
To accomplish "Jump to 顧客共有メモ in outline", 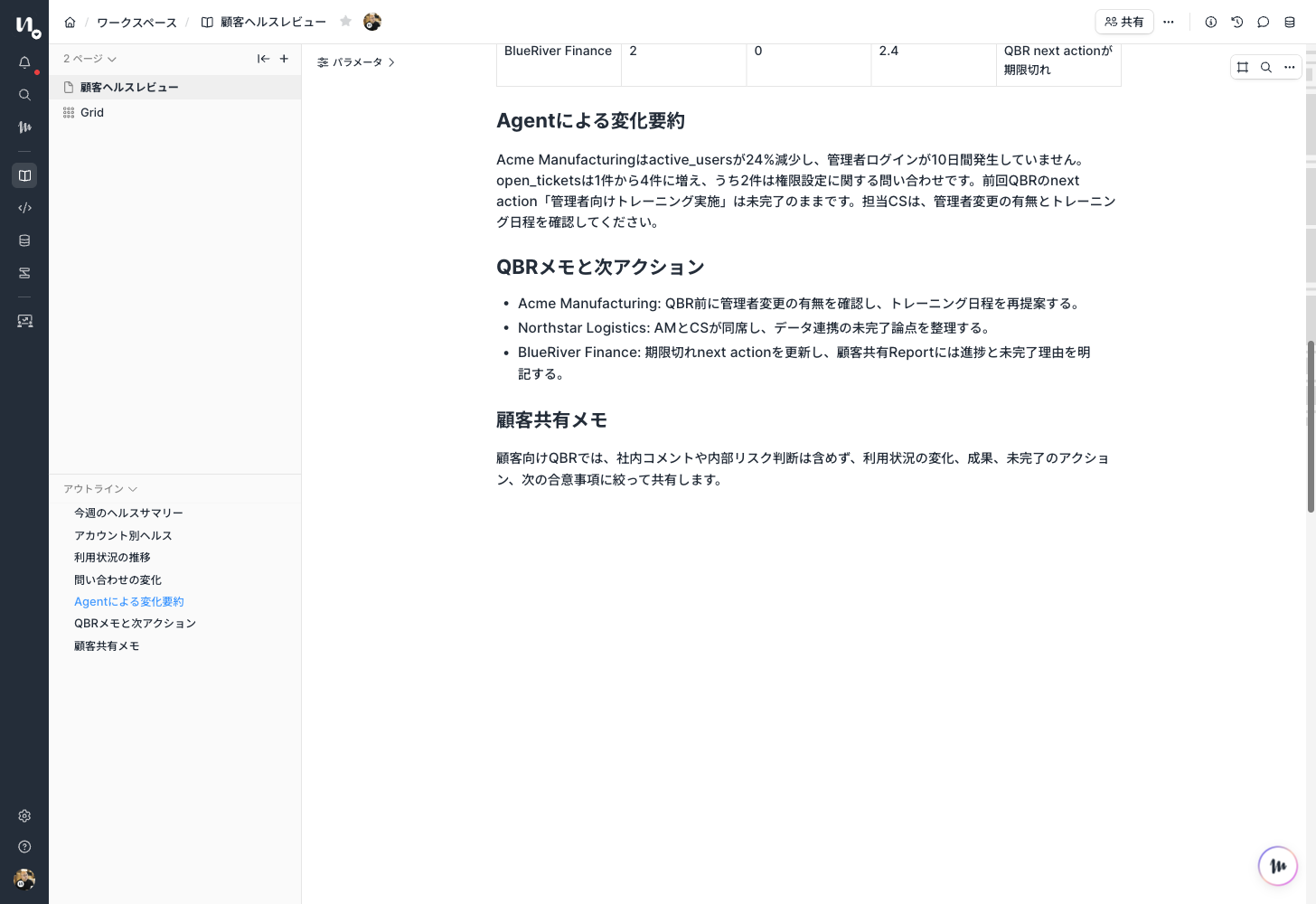I will (x=107, y=646).
